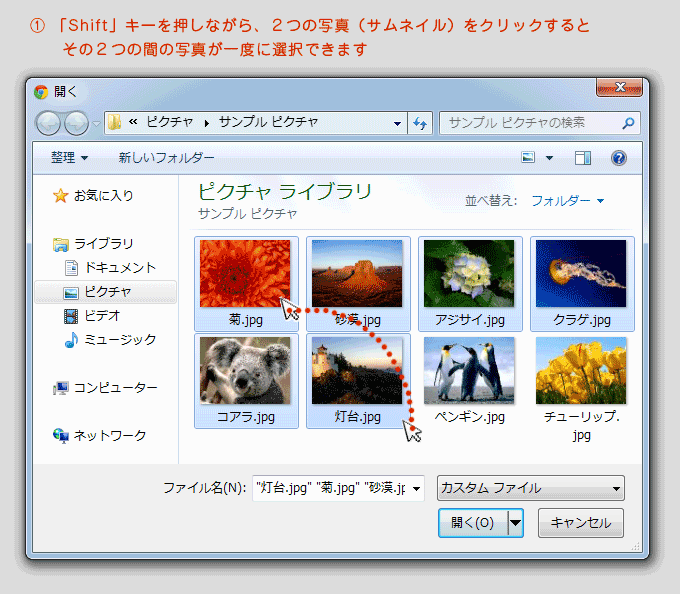Image resolution: width=680 pixels, height=594 pixels.
Task: Select the ペンギン.jpg thumbnail
Action: point(470,381)
